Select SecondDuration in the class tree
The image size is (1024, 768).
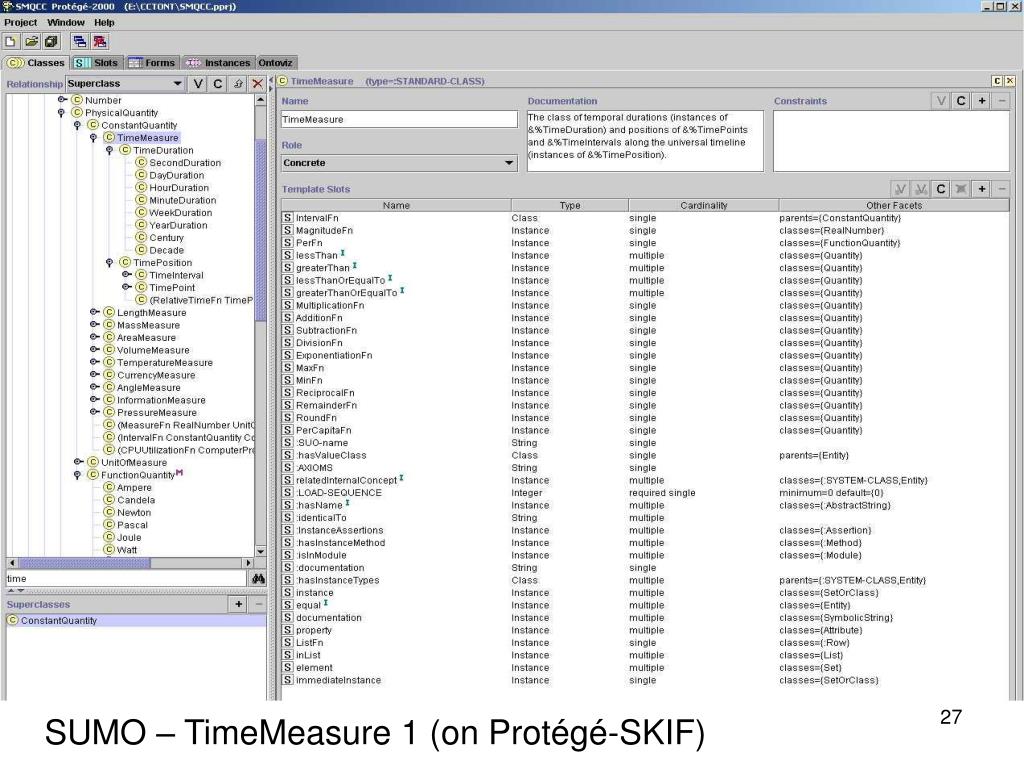185,163
